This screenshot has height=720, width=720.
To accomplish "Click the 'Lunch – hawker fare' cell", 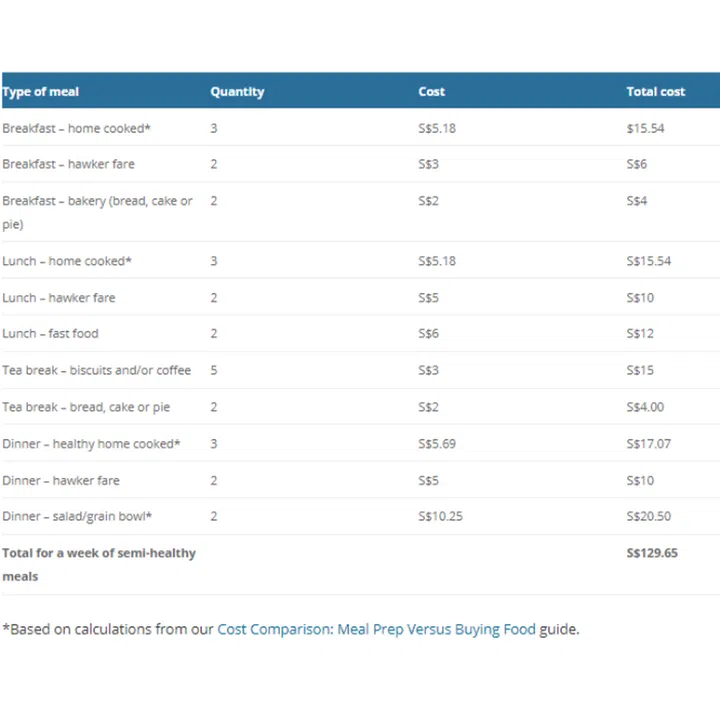I will click(x=59, y=298).
